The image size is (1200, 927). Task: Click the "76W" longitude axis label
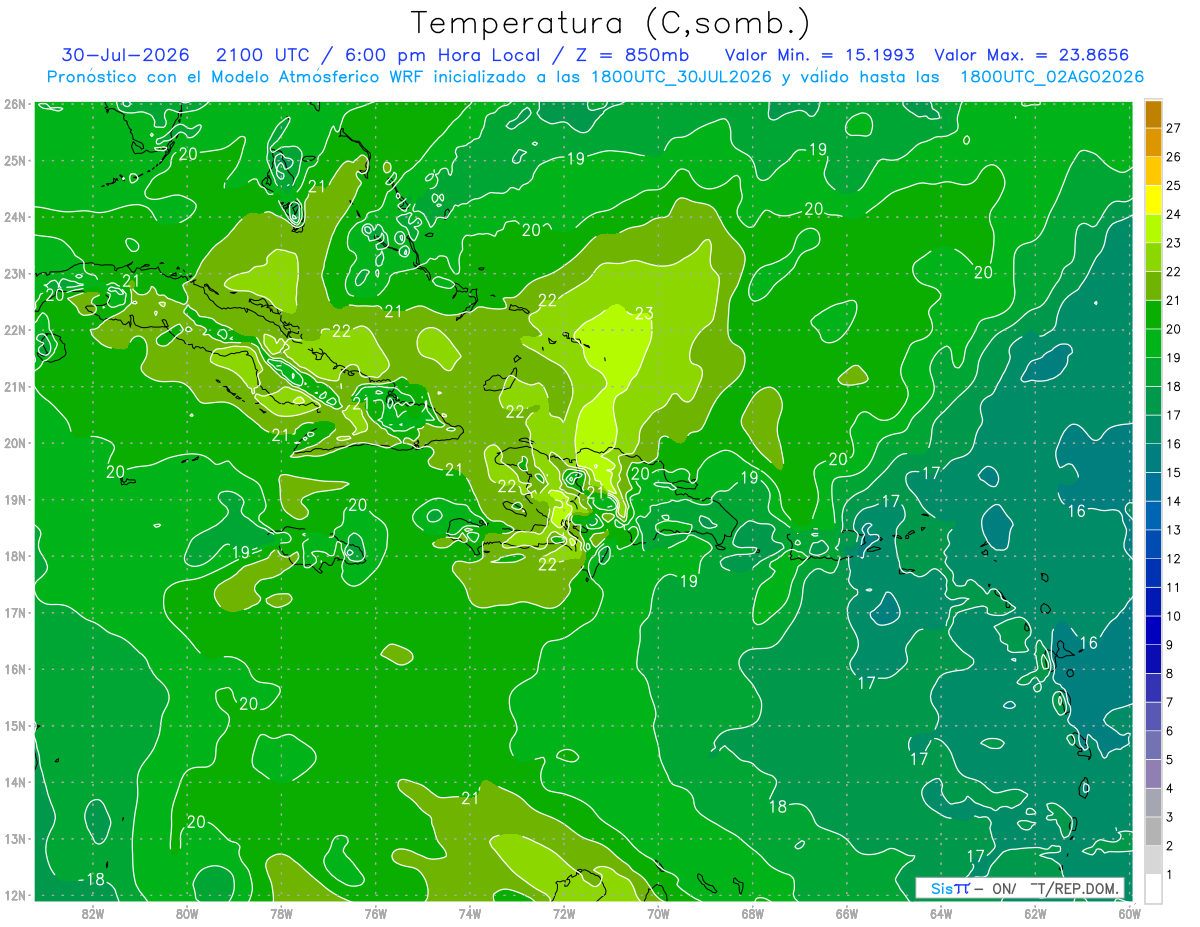[x=375, y=912]
